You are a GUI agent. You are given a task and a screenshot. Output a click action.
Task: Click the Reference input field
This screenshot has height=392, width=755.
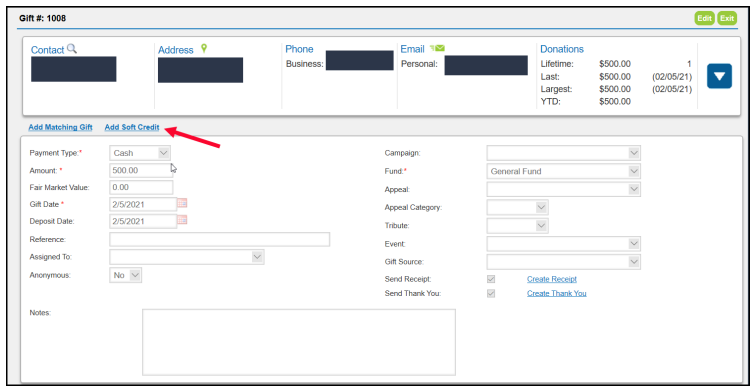pos(220,239)
